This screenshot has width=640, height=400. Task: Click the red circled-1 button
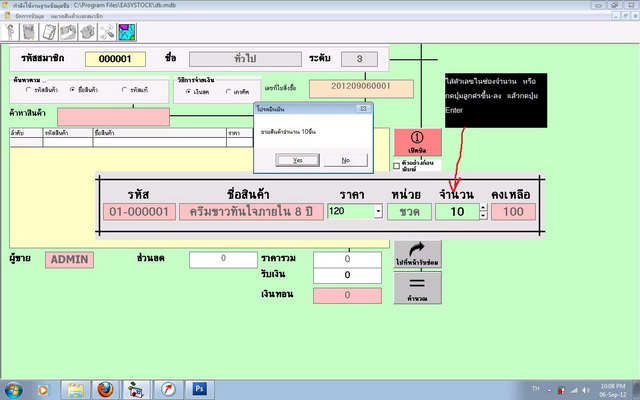tap(416, 142)
